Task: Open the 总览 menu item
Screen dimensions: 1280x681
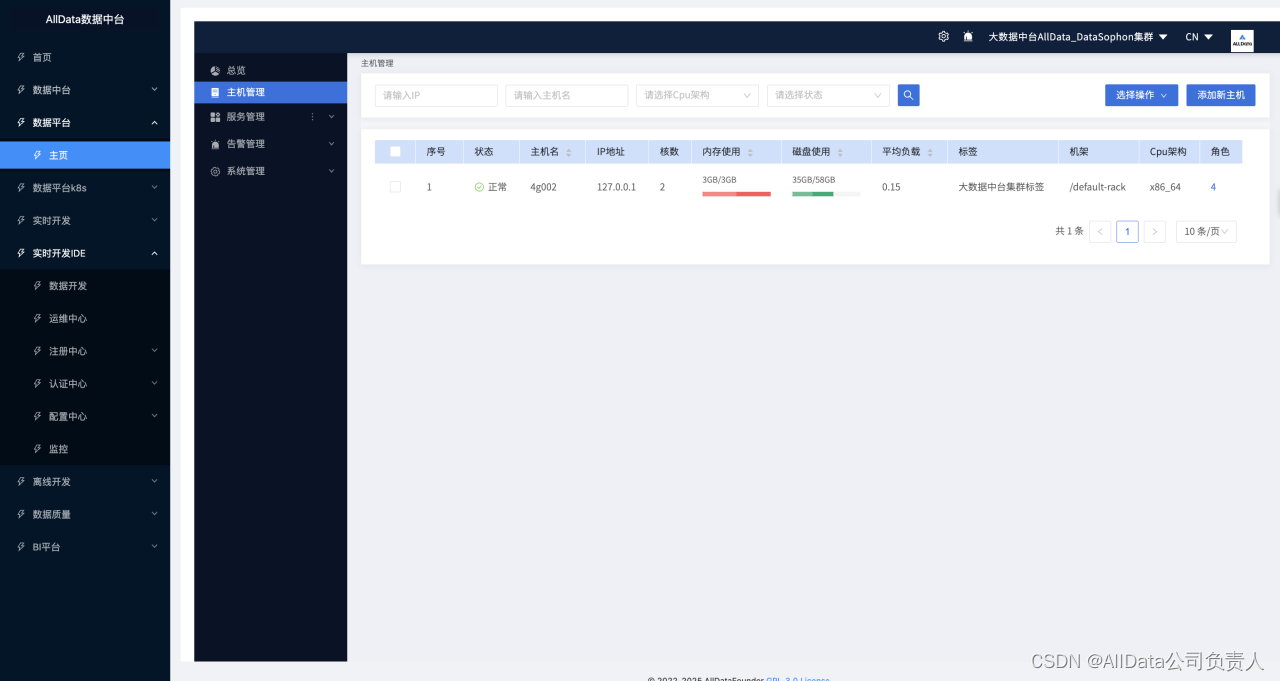Action: tap(270, 71)
